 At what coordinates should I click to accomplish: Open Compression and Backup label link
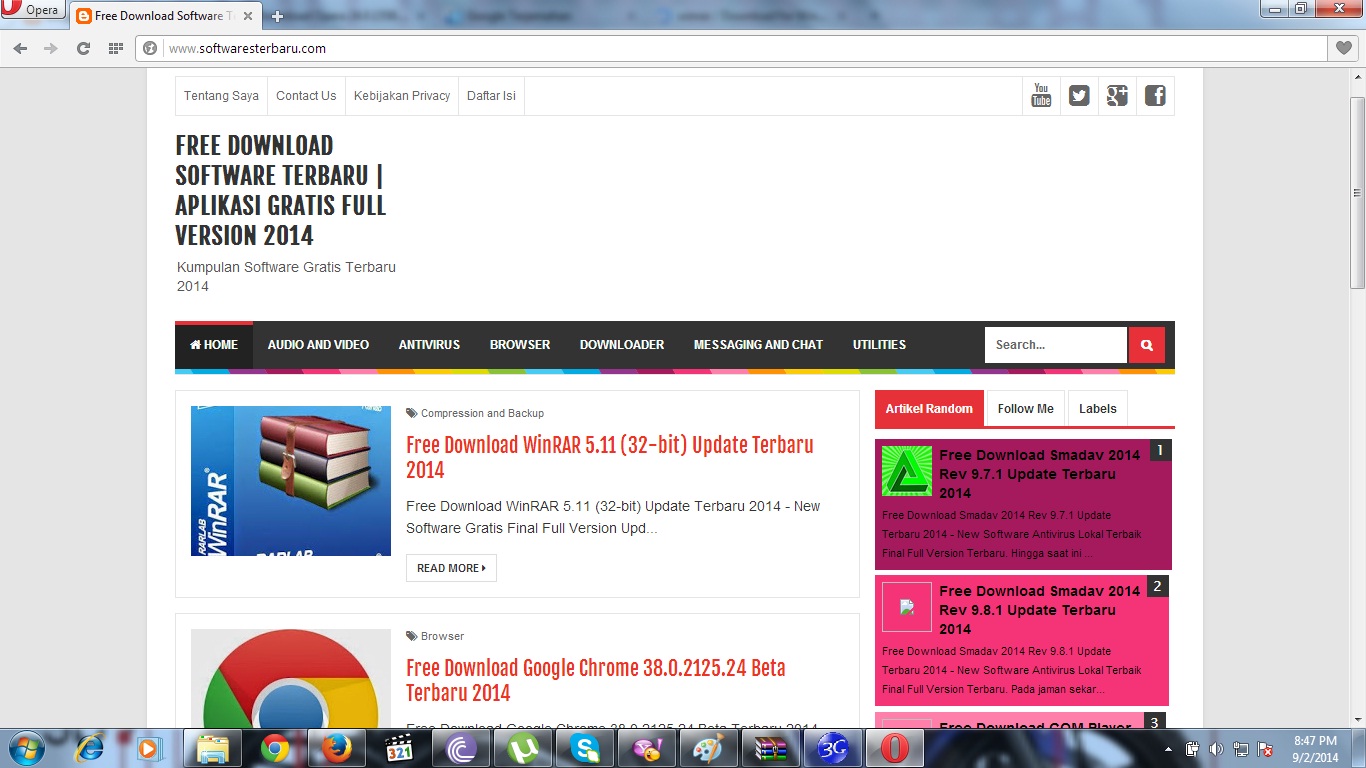[482, 413]
